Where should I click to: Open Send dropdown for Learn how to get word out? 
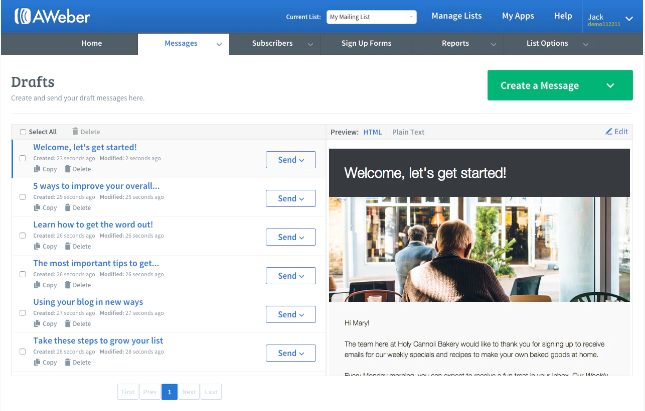click(291, 237)
